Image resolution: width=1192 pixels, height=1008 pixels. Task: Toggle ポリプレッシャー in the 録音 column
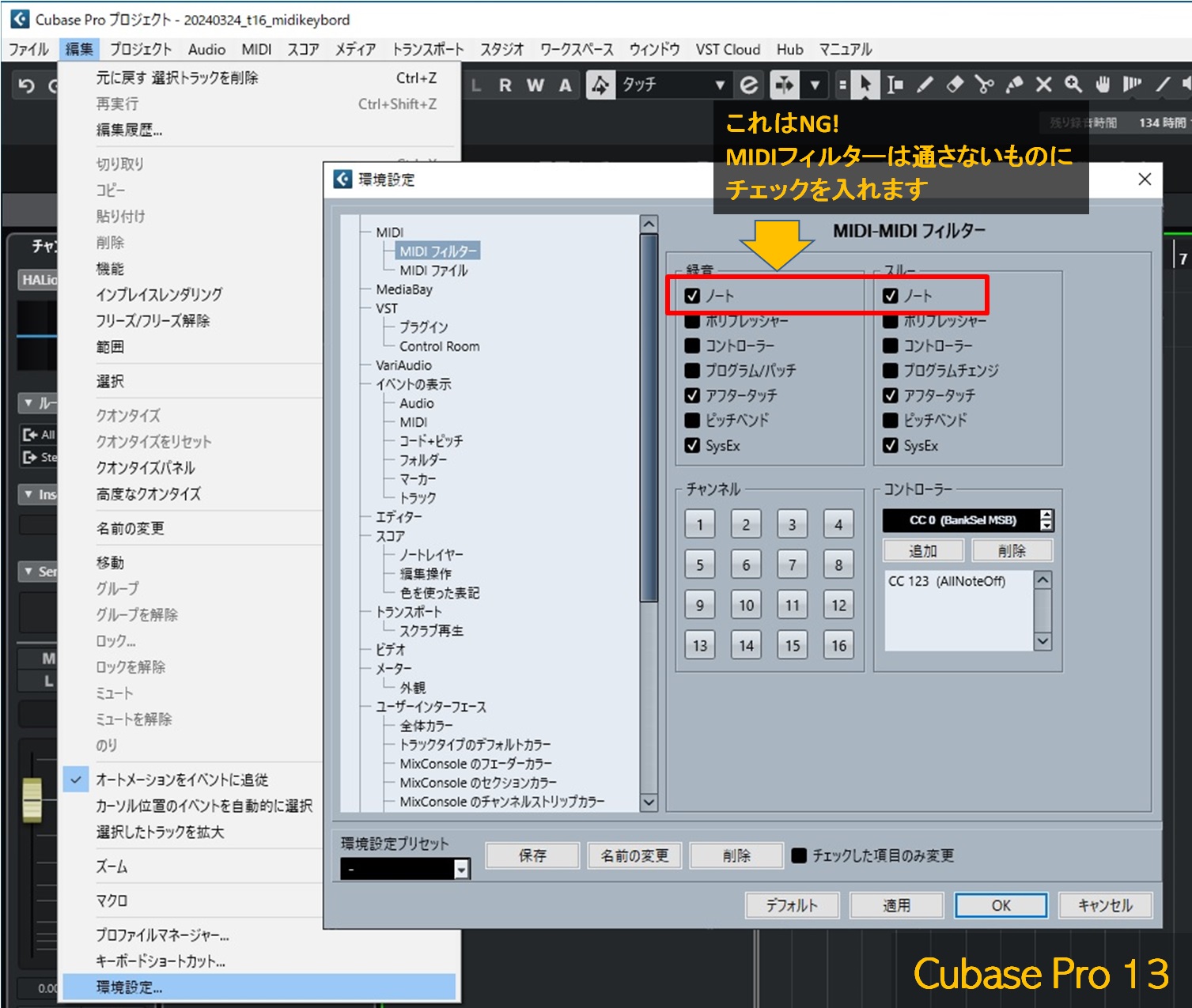point(692,321)
